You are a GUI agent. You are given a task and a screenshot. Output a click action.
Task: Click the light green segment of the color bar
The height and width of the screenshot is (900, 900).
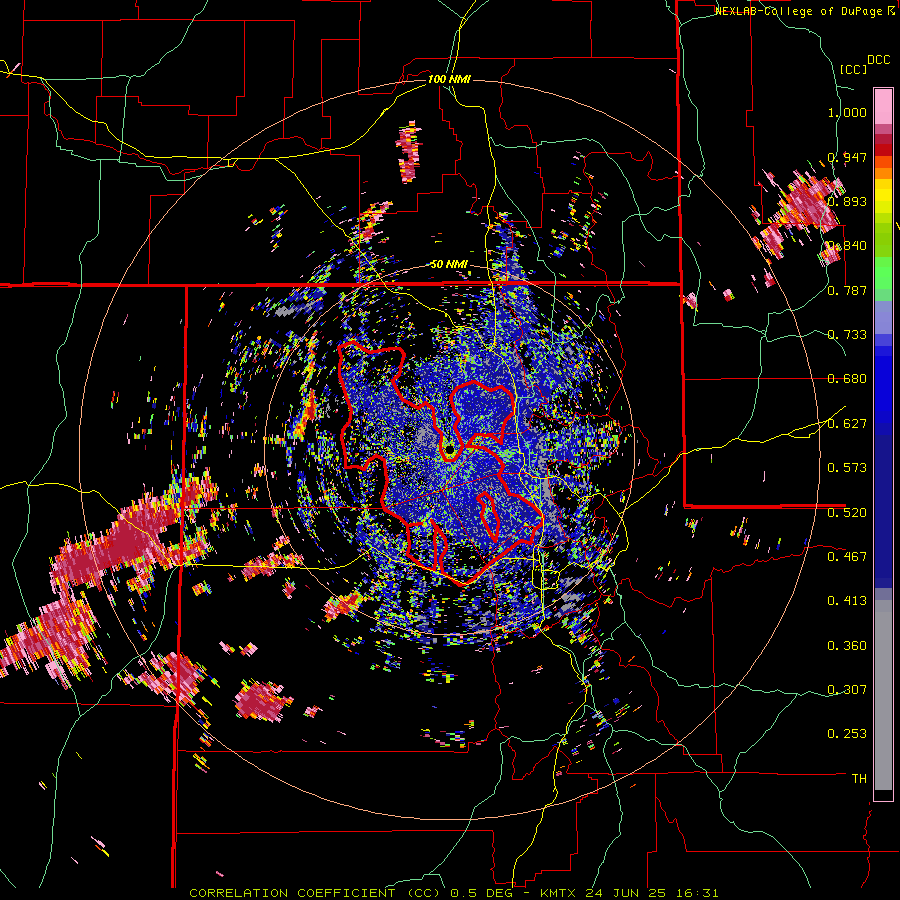(x=883, y=273)
